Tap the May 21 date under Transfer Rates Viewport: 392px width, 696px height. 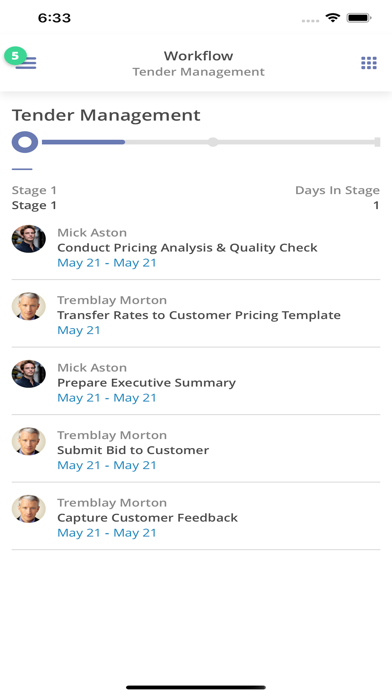coord(79,330)
